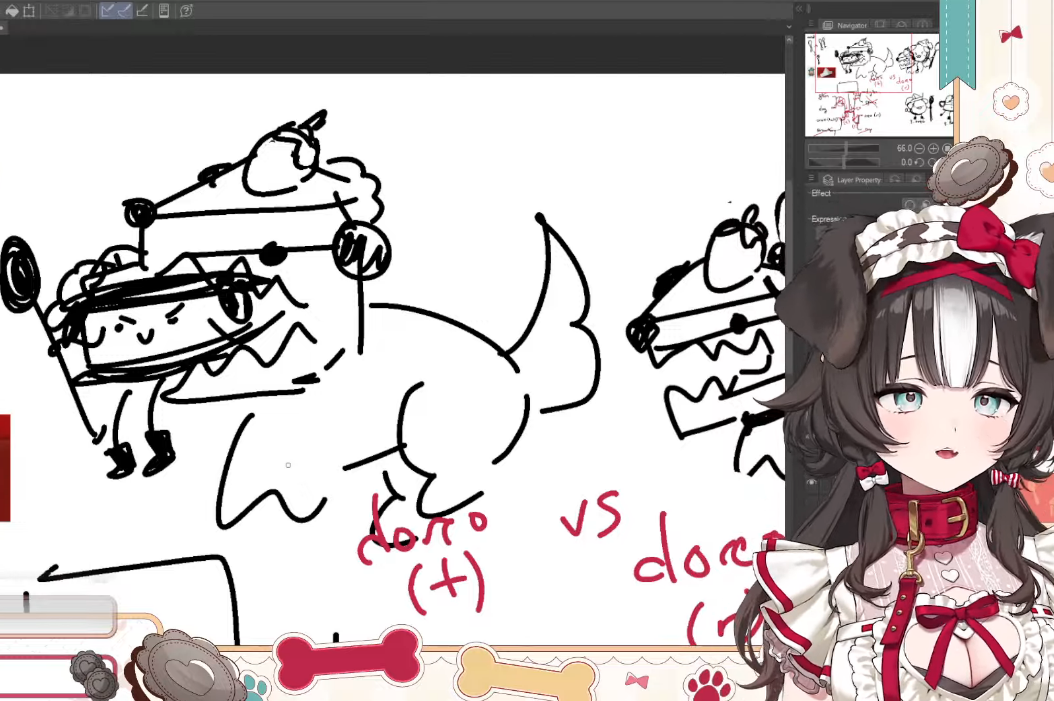
Task: Zoom out with the minus icon
Action: coord(920,148)
